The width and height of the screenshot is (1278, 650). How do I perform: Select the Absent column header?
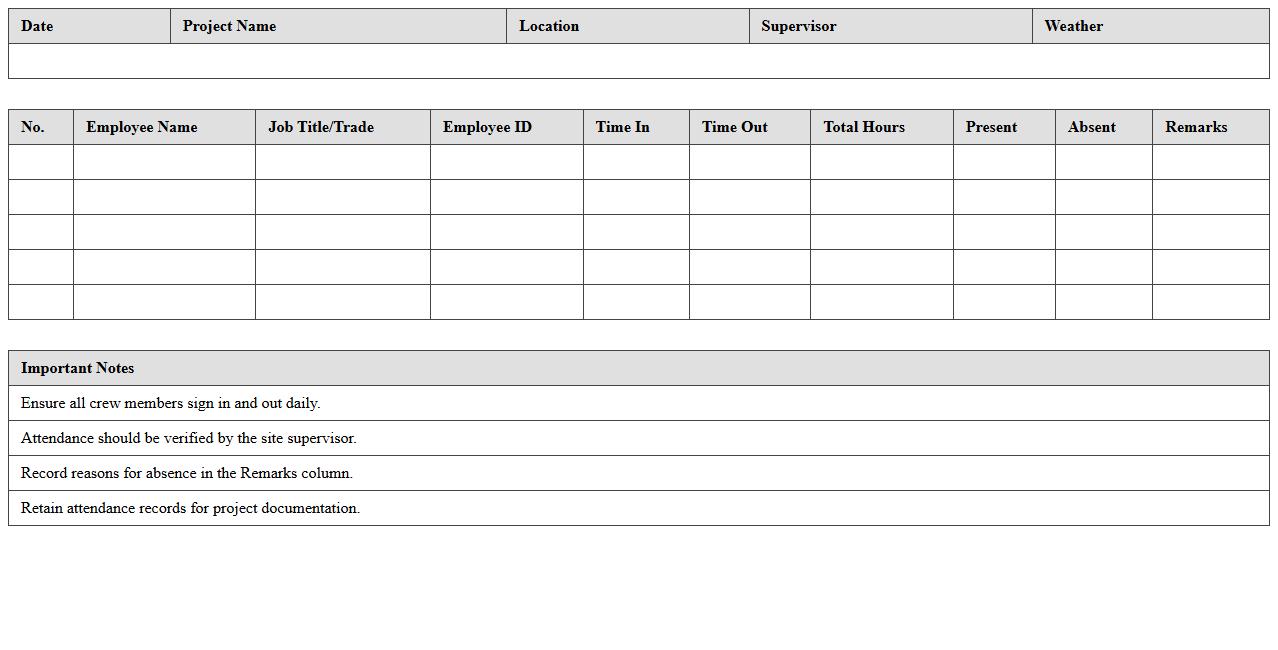(x=1103, y=127)
